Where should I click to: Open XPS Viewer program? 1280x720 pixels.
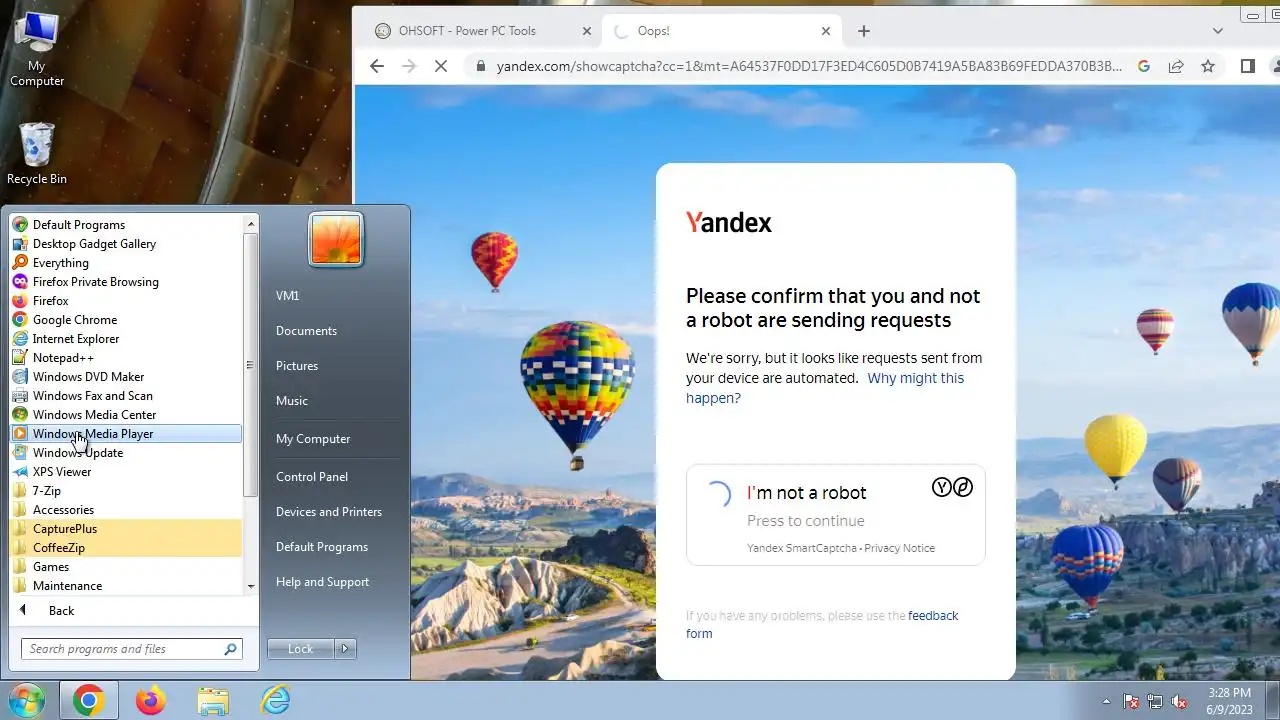(x=125, y=472)
